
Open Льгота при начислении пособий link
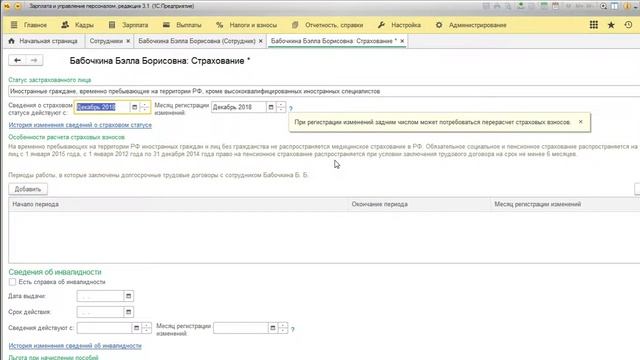tap(53, 357)
